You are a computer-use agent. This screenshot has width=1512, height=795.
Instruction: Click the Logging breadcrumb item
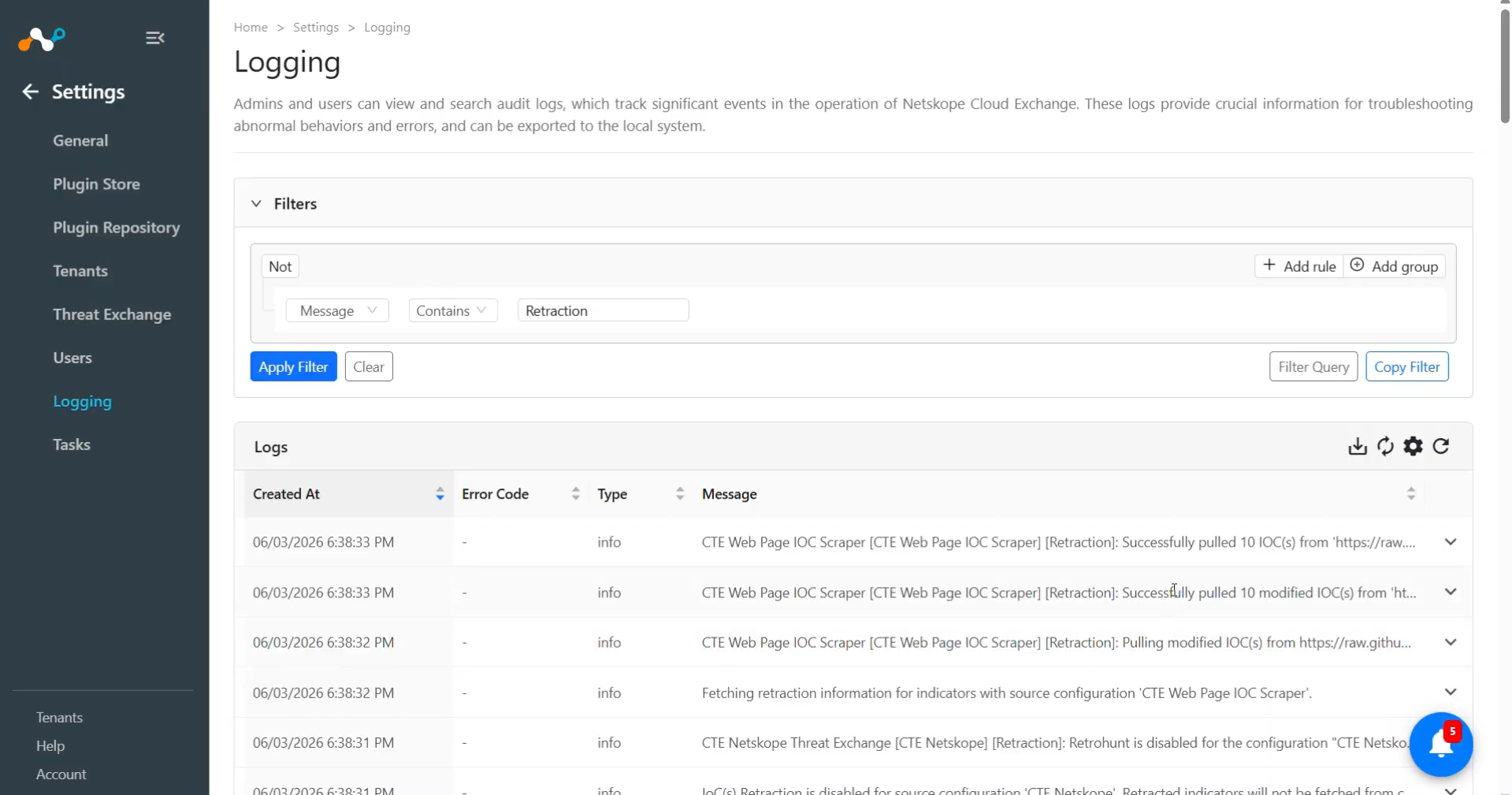pos(387,27)
